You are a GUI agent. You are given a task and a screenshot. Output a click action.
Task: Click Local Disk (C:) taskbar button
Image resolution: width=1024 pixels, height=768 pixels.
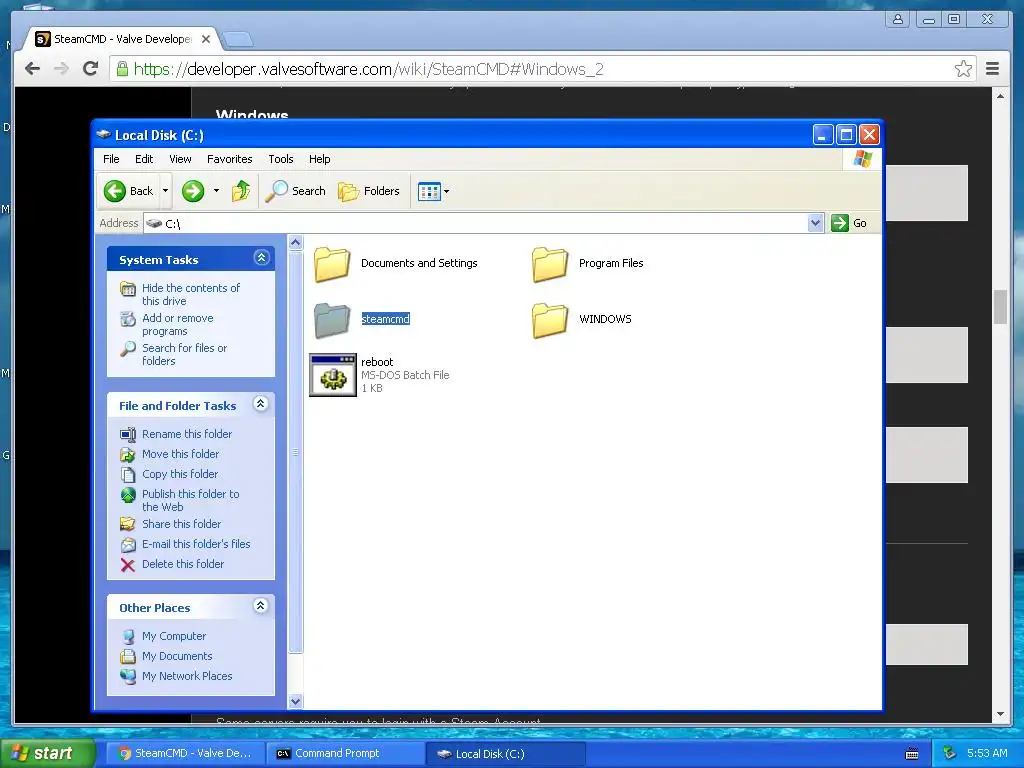[x=505, y=754]
